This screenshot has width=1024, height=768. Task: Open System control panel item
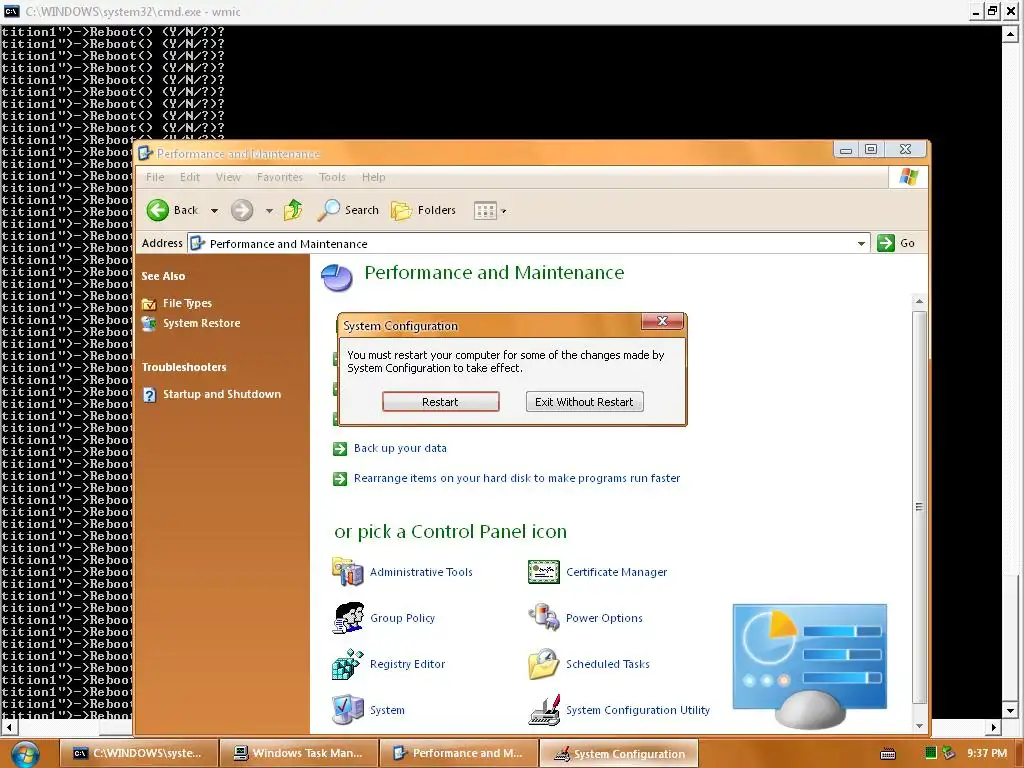coord(387,710)
